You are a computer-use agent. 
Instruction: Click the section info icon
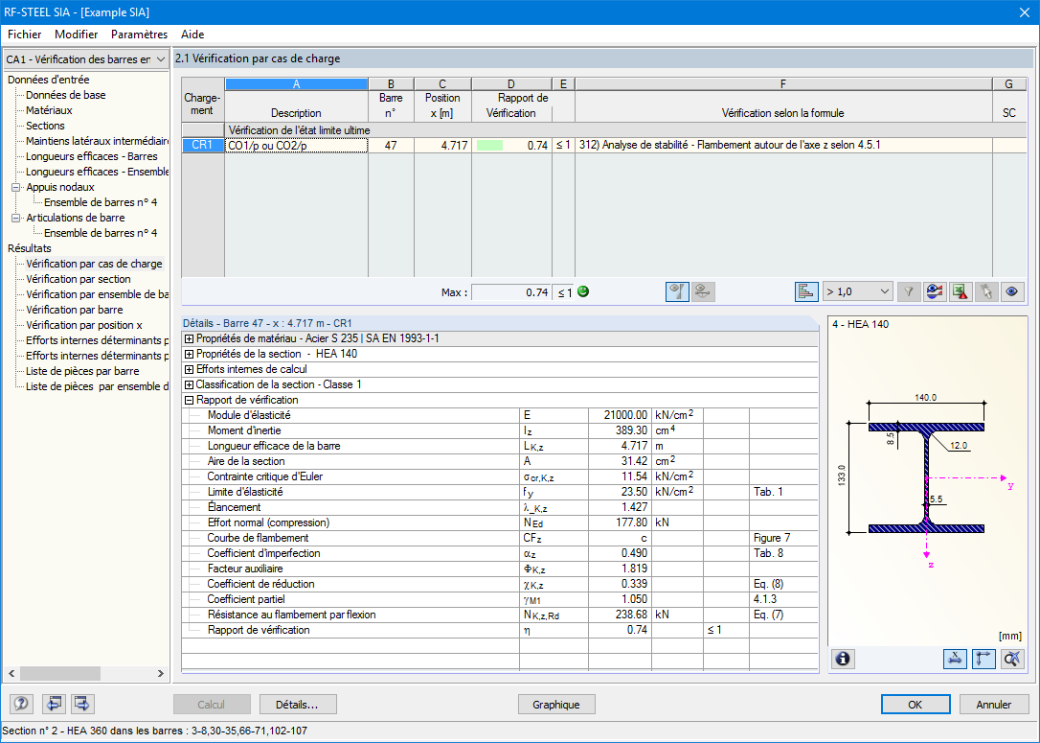pos(843,659)
